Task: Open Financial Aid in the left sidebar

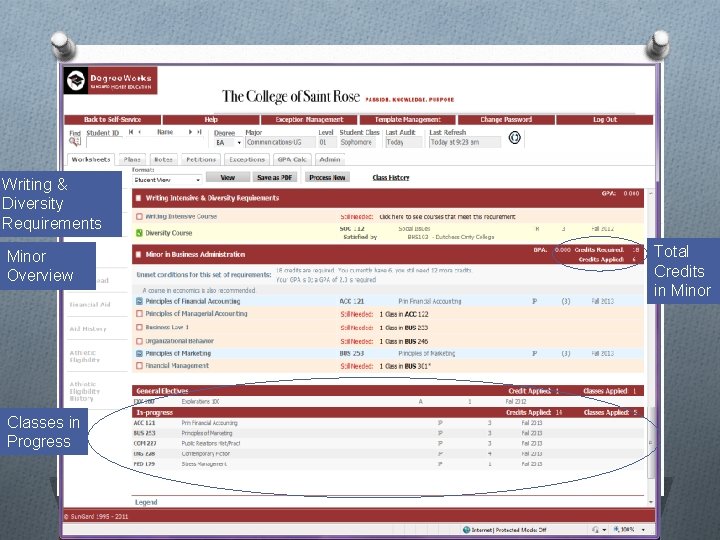Action: point(90,304)
